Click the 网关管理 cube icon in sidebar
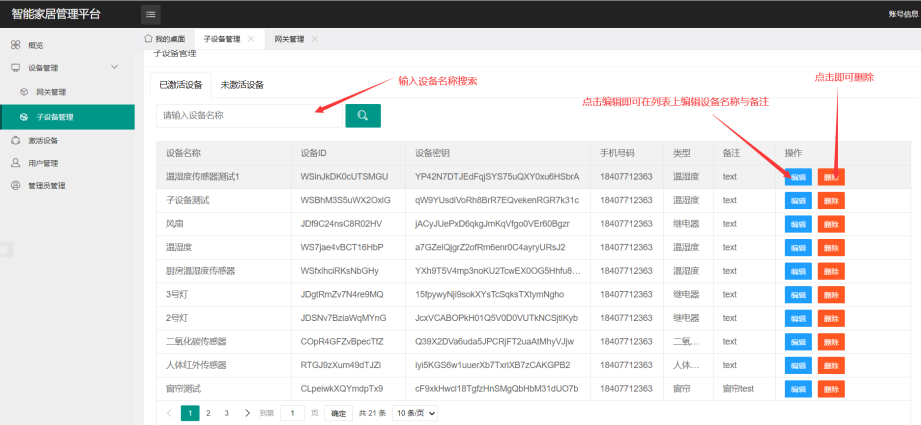Image resolution: width=921 pixels, height=425 pixels. [24, 92]
